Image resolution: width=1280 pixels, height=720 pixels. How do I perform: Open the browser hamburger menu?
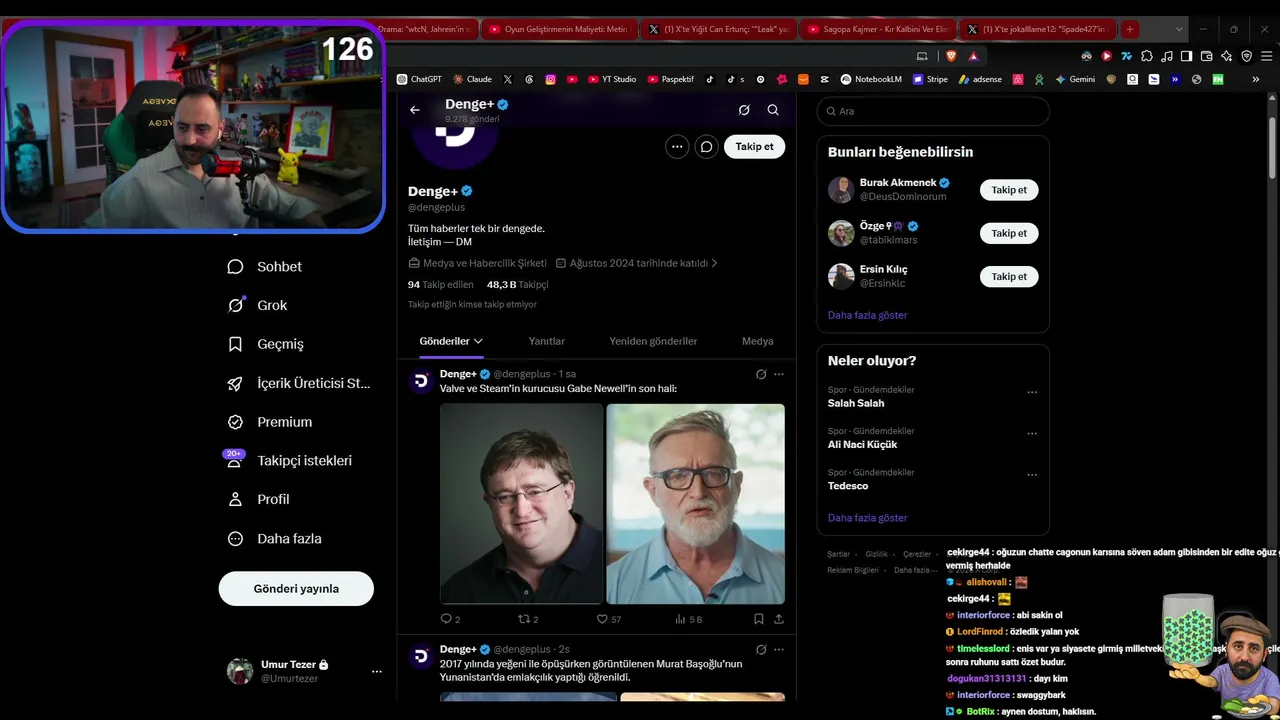(x=1265, y=56)
